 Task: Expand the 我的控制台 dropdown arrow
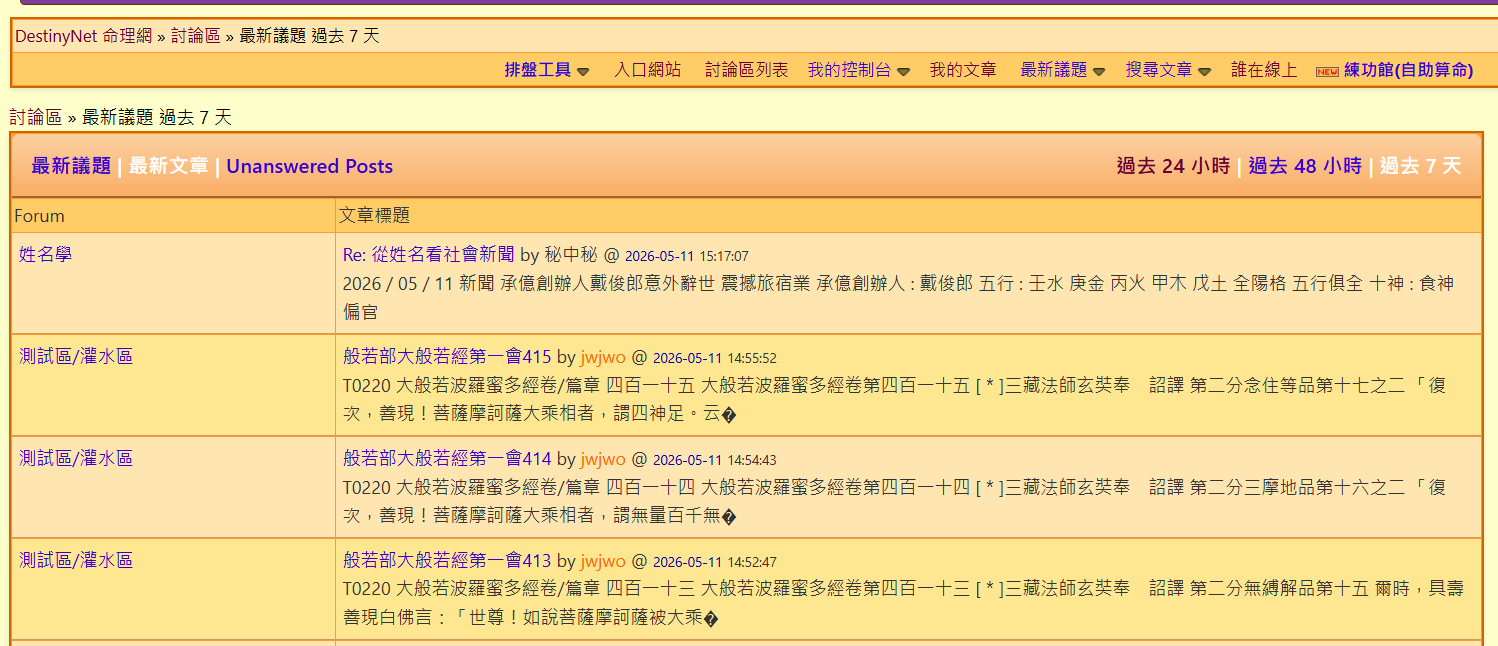pos(903,71)
